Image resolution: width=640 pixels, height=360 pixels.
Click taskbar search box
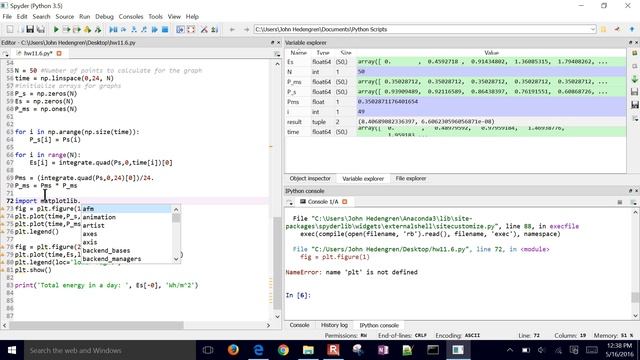tap(109, 350)
